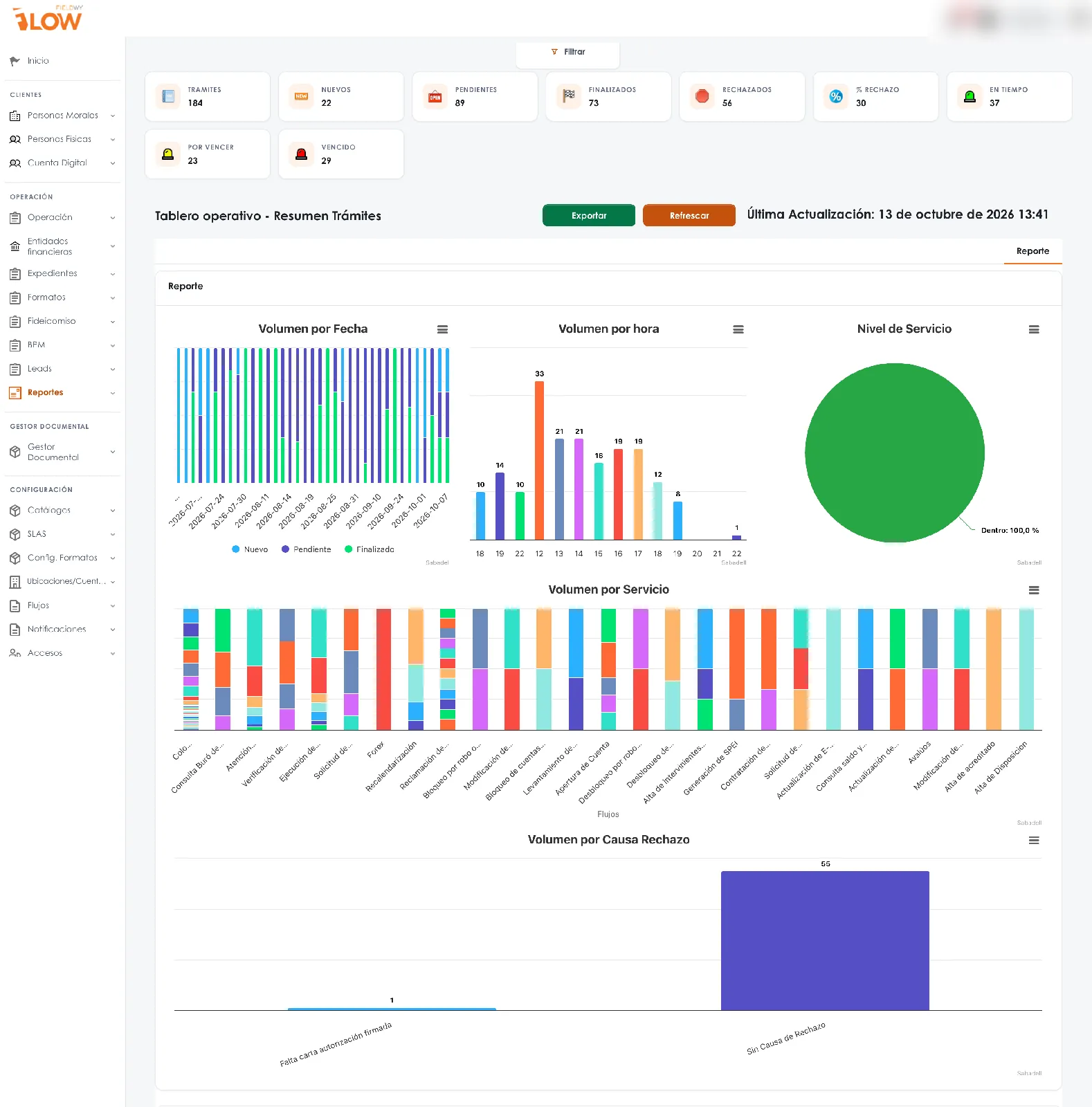Screen dimensions: 1092x1107
Task: Click the Rechazados 56 card
Action: (x=742, y=97)
